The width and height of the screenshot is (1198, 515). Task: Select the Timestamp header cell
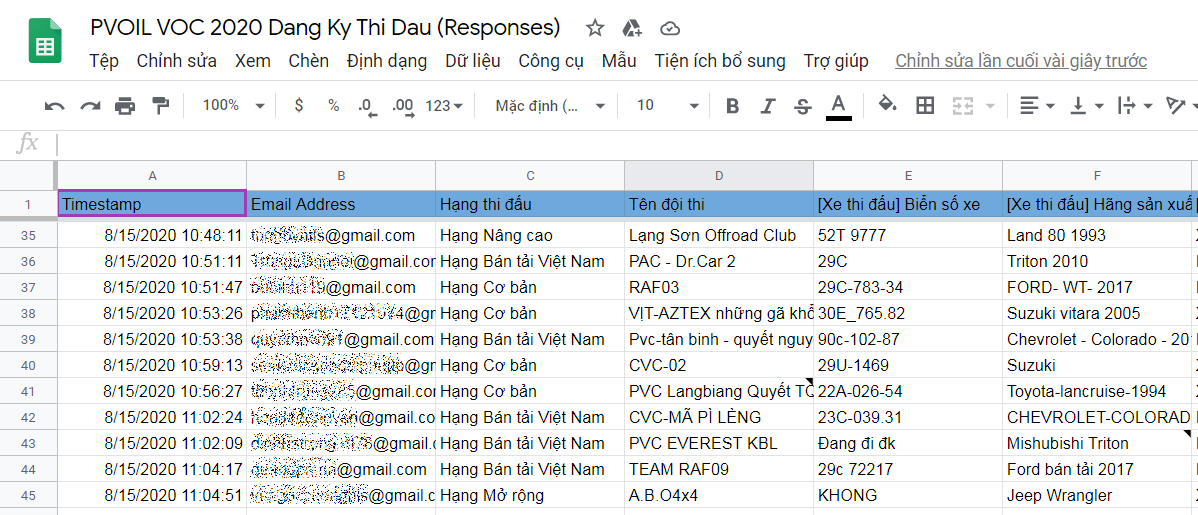coord(152,203)
